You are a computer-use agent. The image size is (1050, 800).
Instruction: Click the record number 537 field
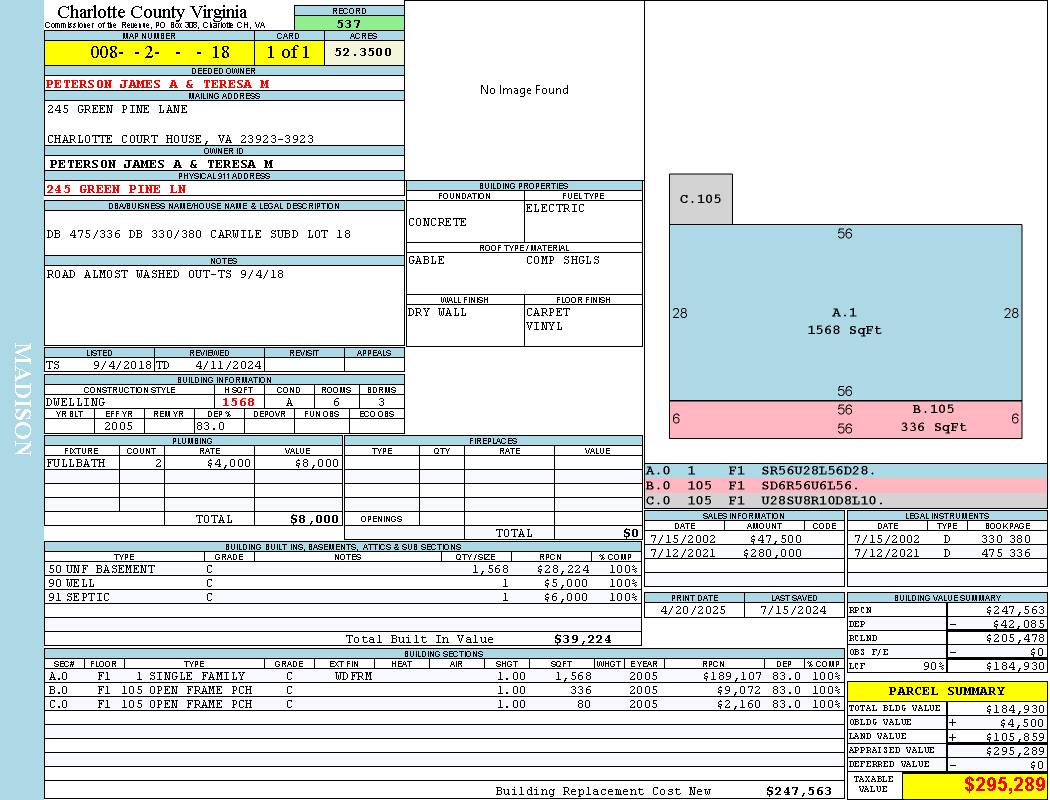pos(349,23)
